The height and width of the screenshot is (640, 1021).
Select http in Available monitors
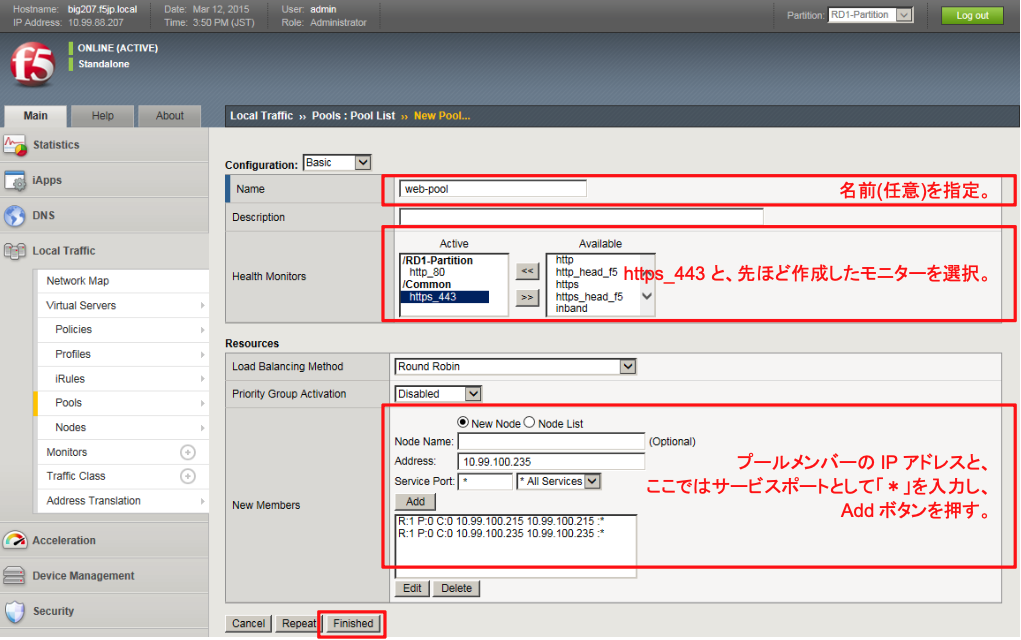pos(564,260)
